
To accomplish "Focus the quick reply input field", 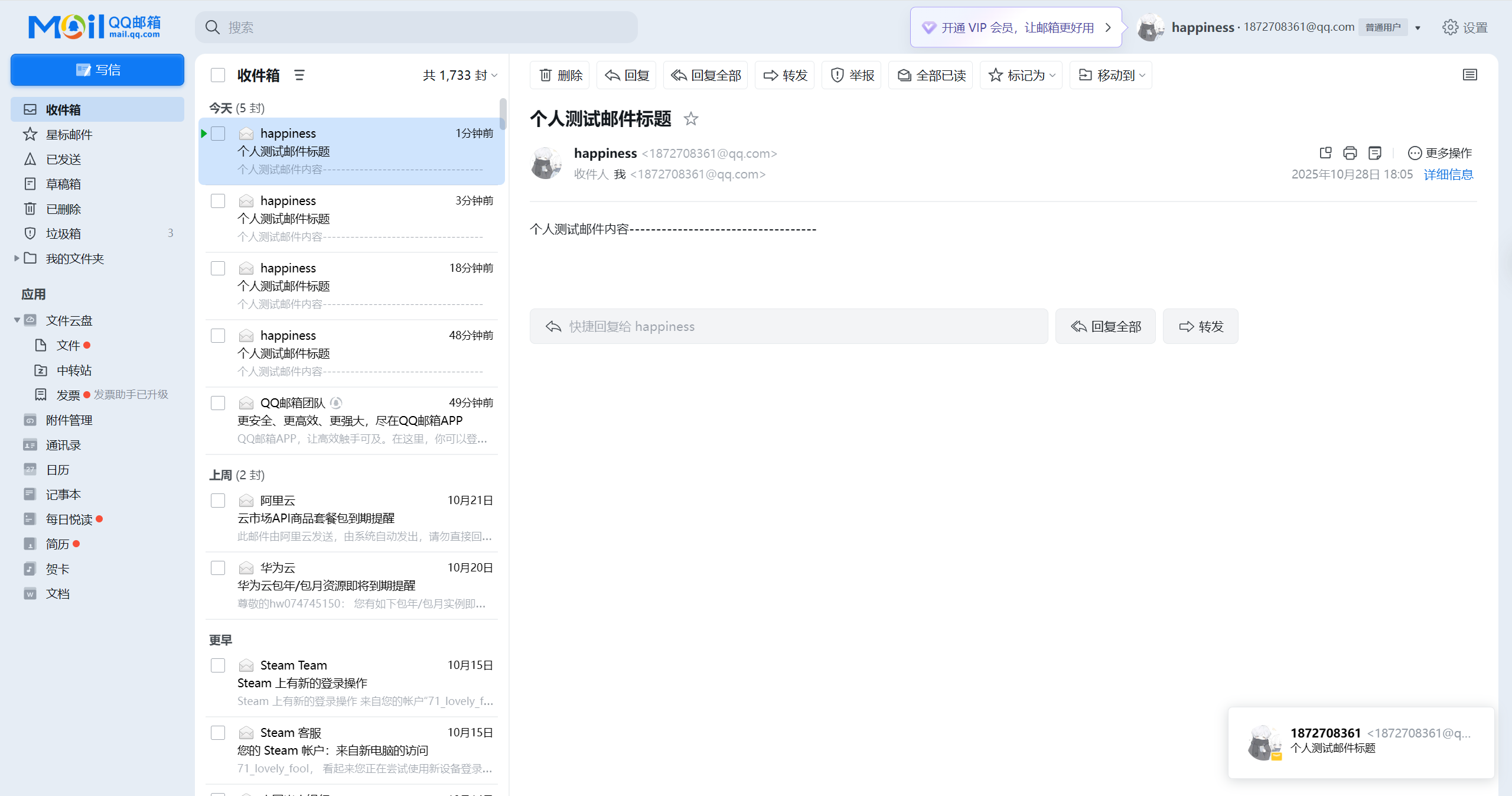I will click(788, 326).
